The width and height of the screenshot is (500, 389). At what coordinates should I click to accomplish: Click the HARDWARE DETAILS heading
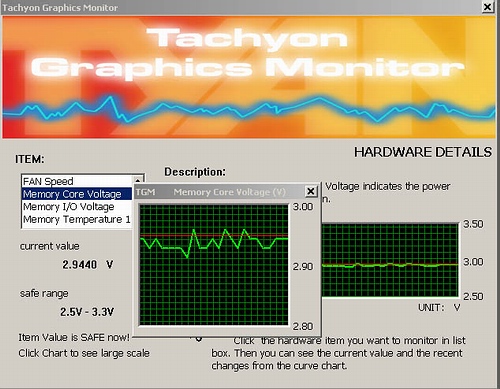click(423, 152)
